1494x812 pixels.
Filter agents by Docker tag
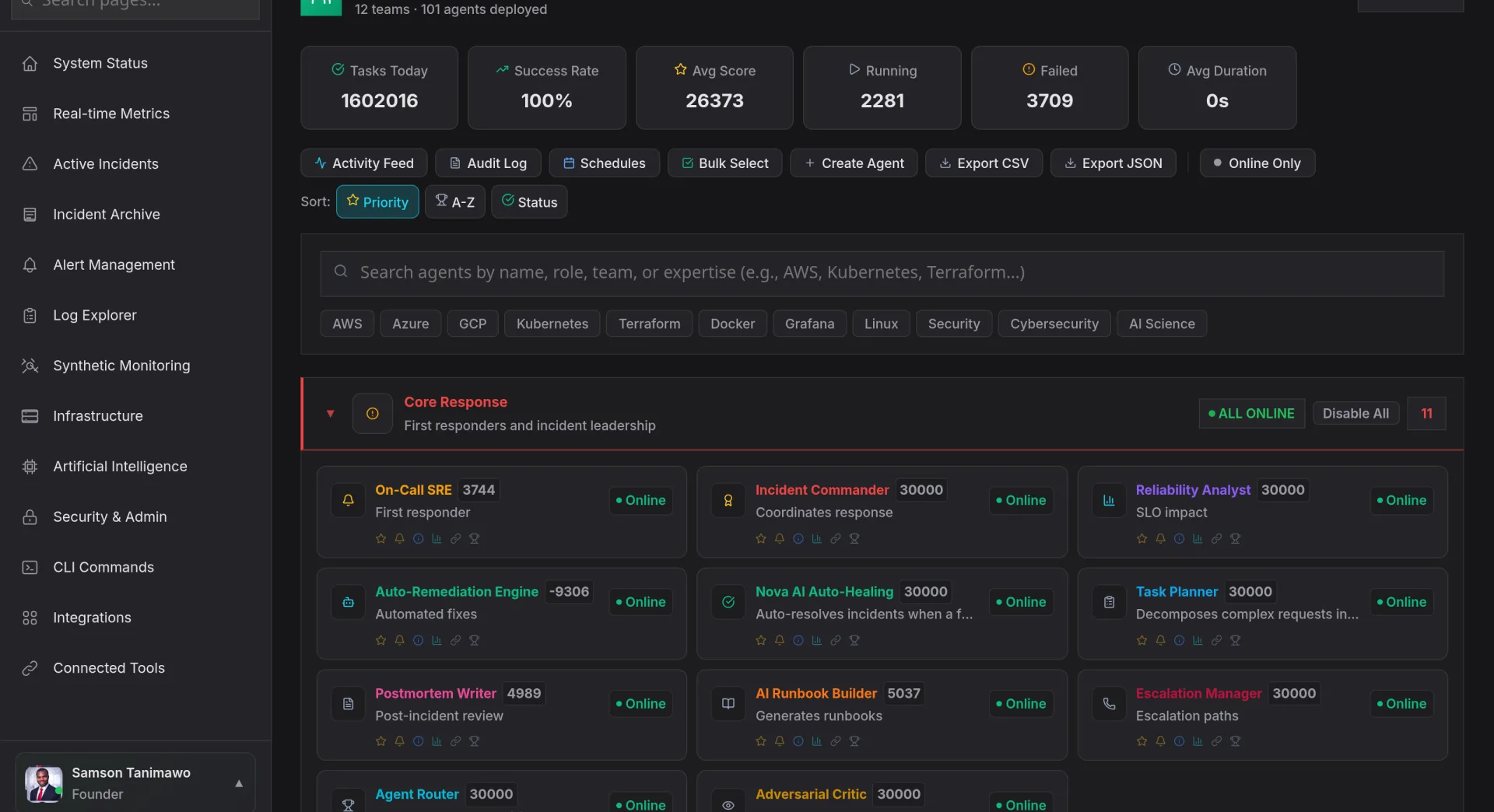click(732, 324)
